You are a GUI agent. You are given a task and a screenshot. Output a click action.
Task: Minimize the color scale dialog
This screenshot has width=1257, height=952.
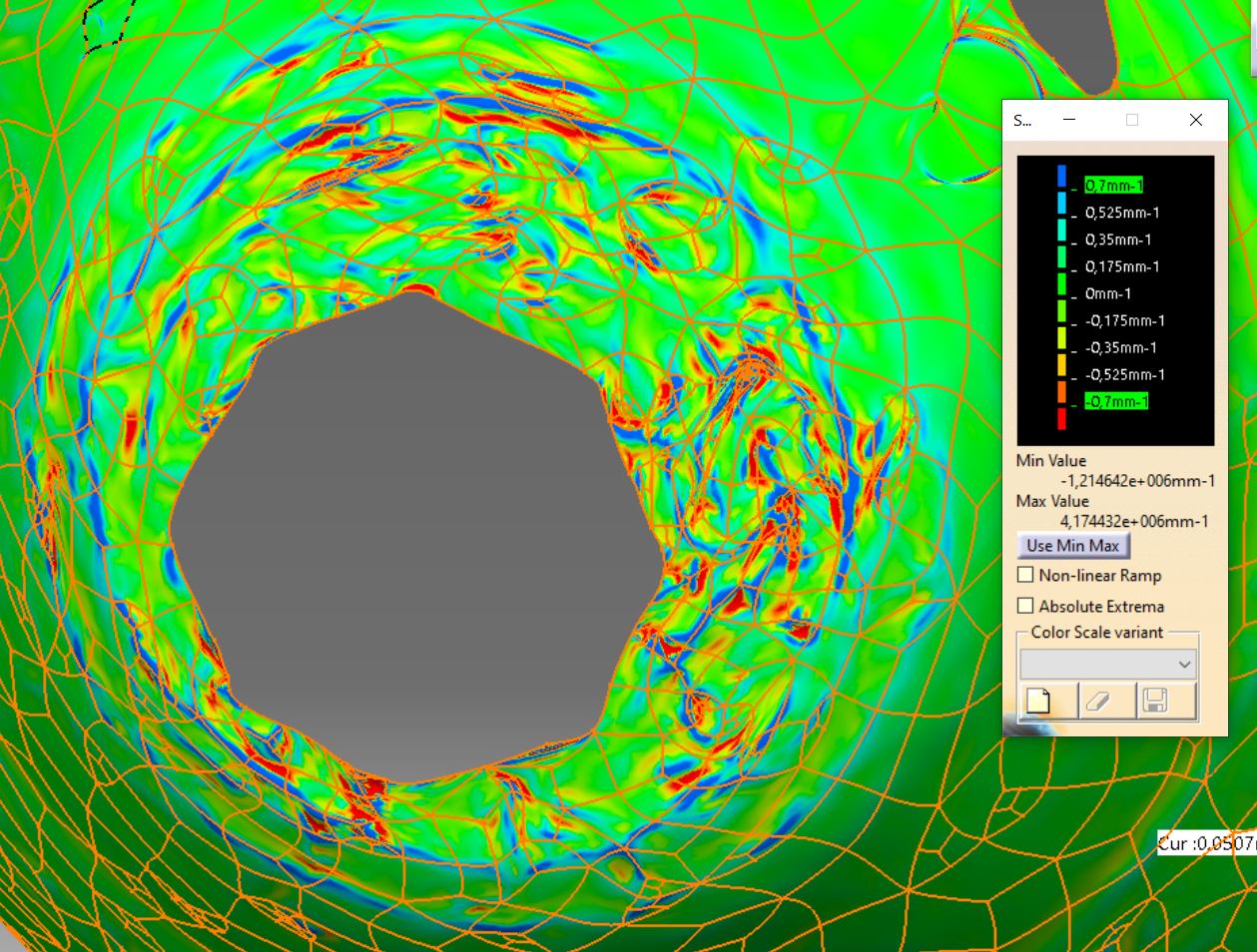[x=1069, y=120]
